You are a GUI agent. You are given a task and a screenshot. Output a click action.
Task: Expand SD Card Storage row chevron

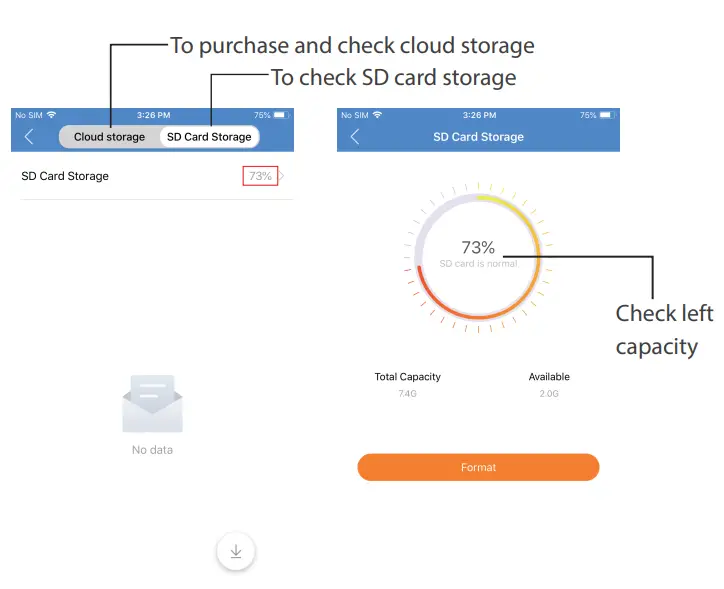point(283,176)
